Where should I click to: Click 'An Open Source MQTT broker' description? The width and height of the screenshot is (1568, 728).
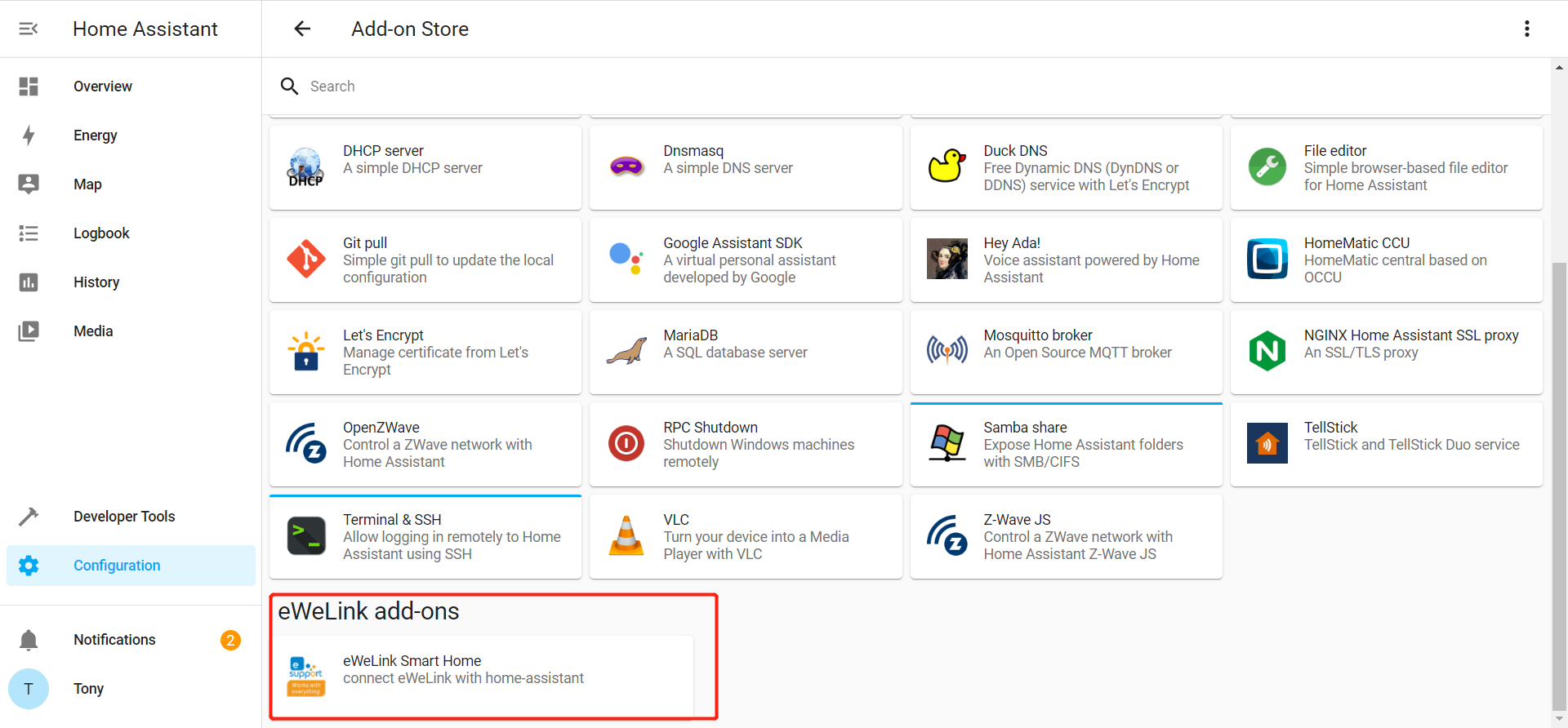(x=1077, y=353)
